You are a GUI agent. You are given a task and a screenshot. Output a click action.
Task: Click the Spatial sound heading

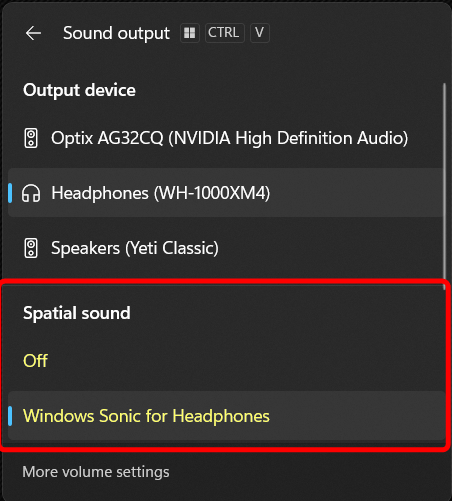77,313
